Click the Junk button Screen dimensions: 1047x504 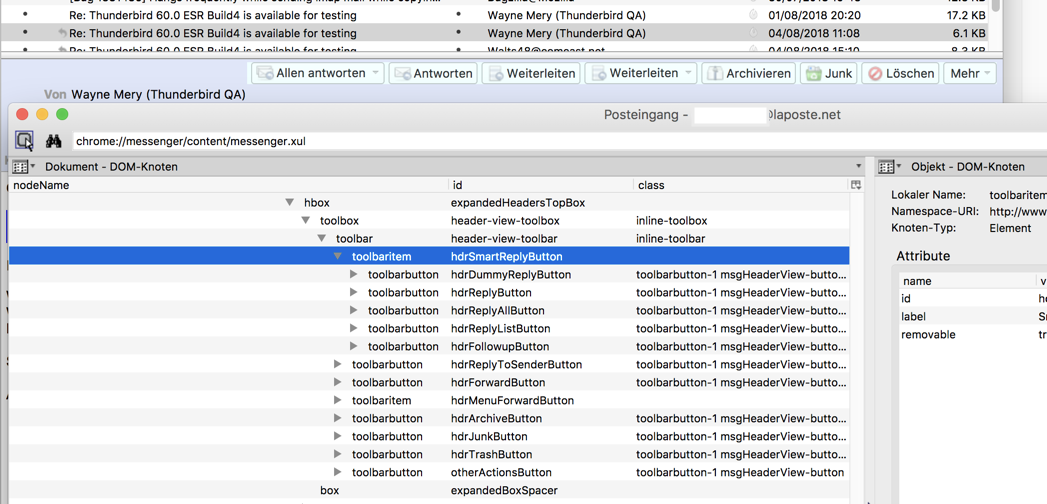[829, 73]
